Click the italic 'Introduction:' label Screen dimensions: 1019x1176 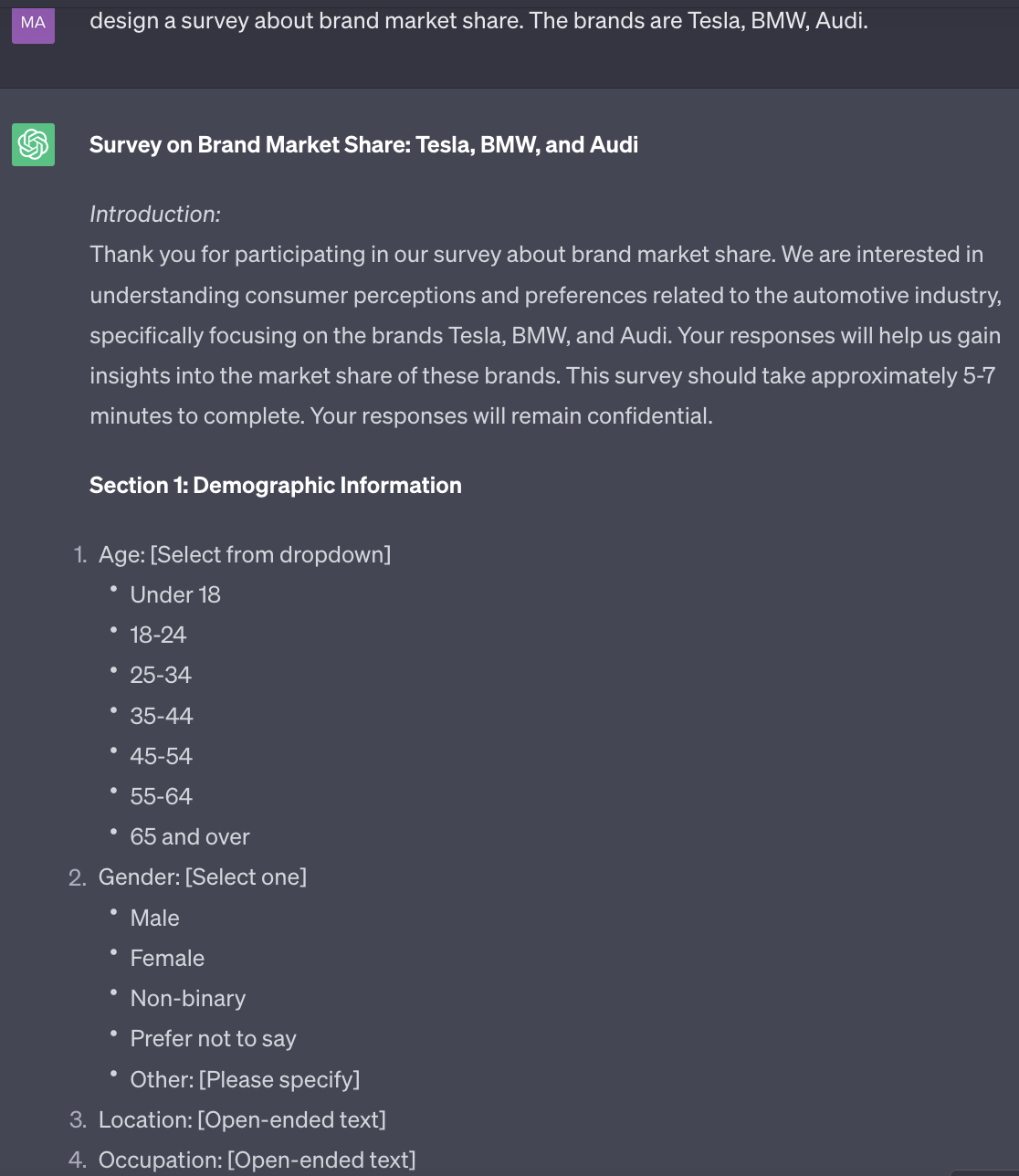(155, 215)
